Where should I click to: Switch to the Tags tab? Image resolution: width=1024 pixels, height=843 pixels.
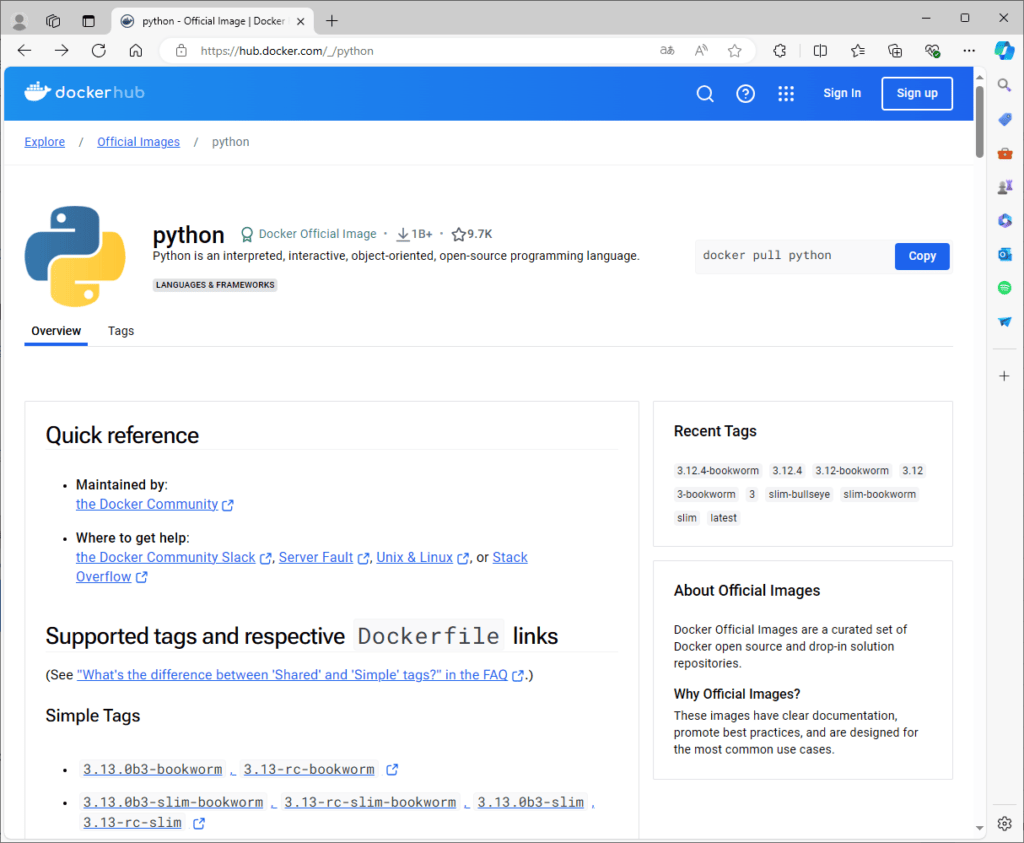121,331
